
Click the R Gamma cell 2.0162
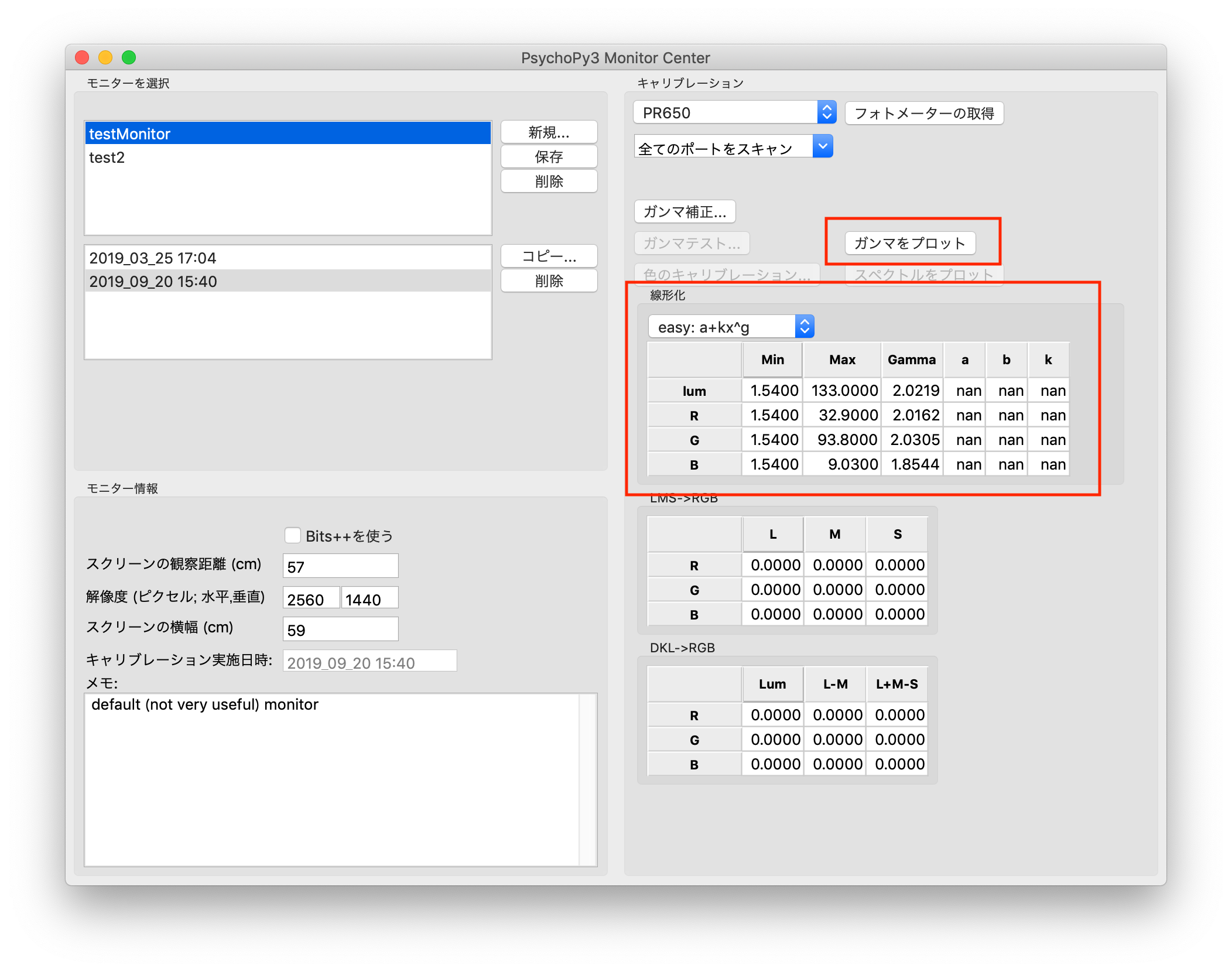coord(912,415)
